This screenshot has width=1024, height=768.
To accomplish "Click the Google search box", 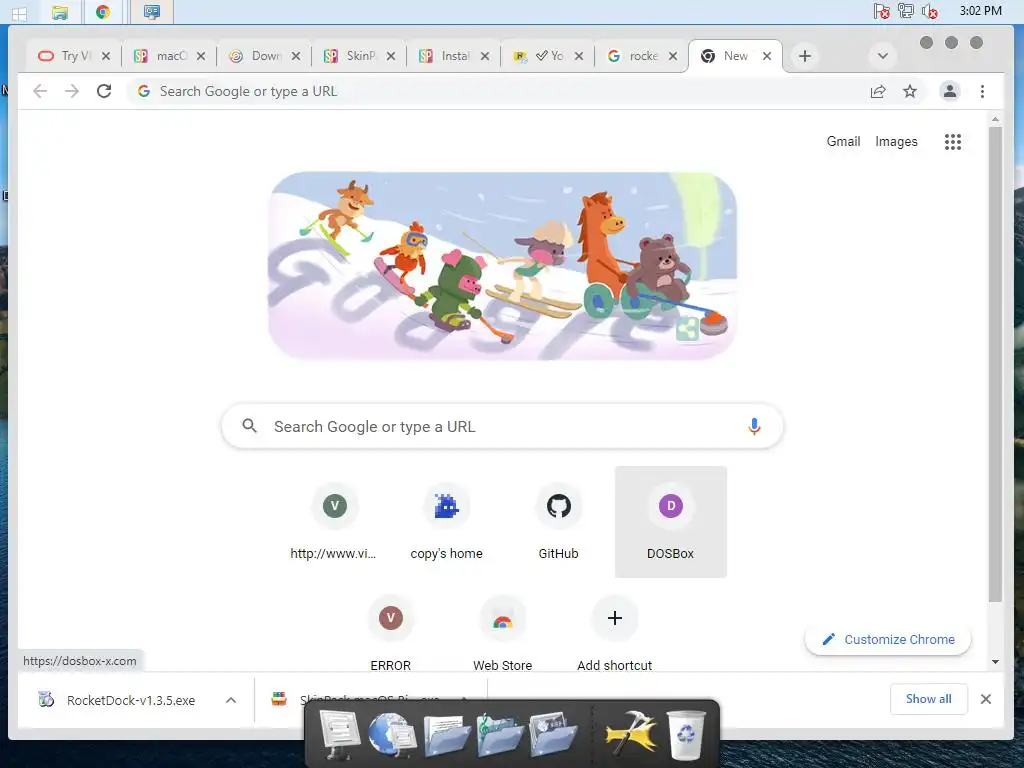I will [502, 426].
